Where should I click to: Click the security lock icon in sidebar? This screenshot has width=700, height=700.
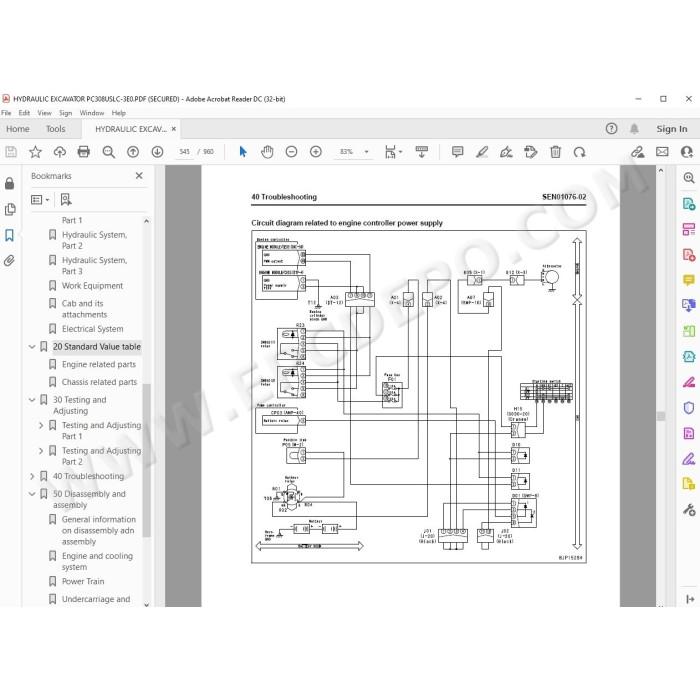[9, 183]
